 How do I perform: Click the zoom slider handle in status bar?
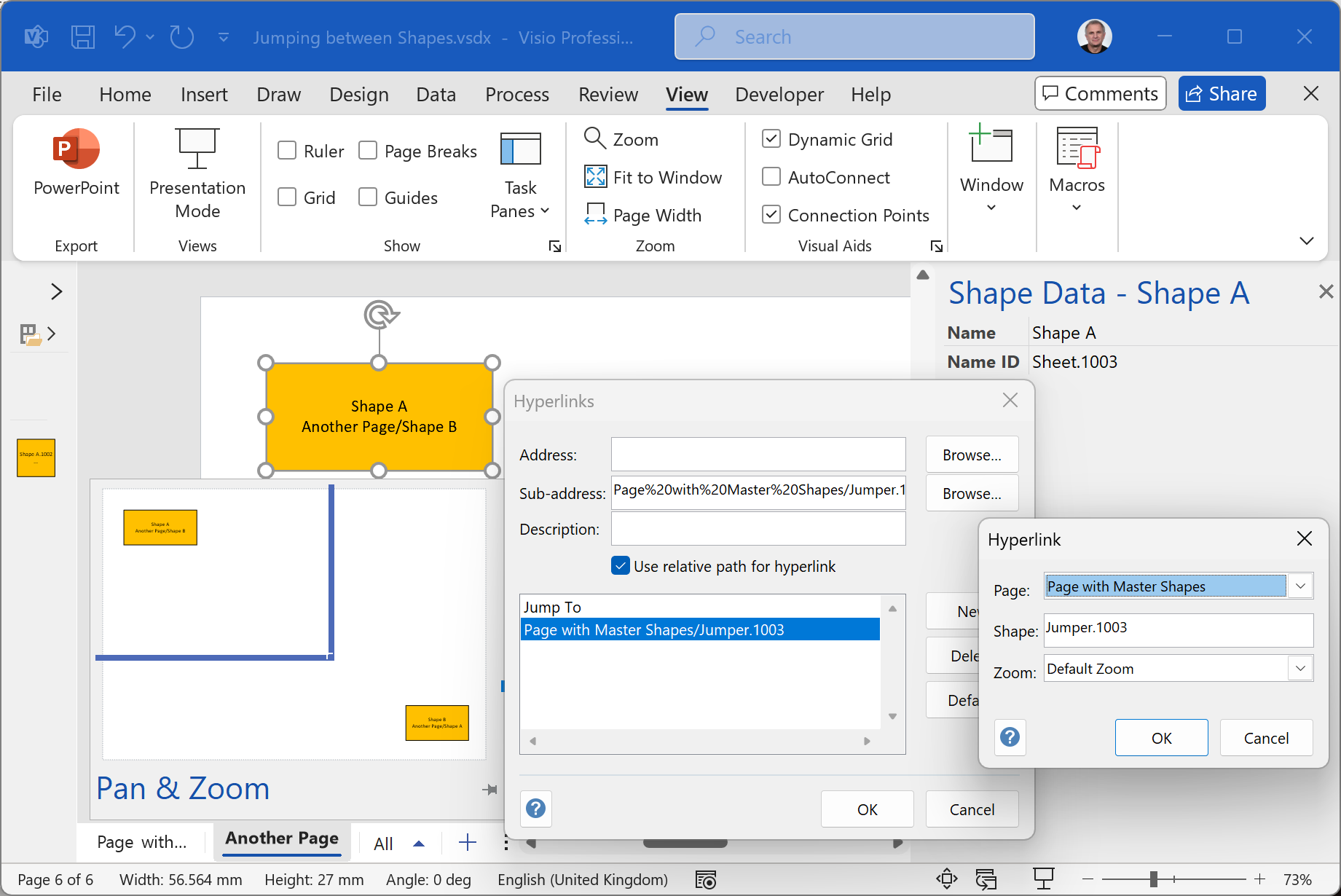point(1153,879)
